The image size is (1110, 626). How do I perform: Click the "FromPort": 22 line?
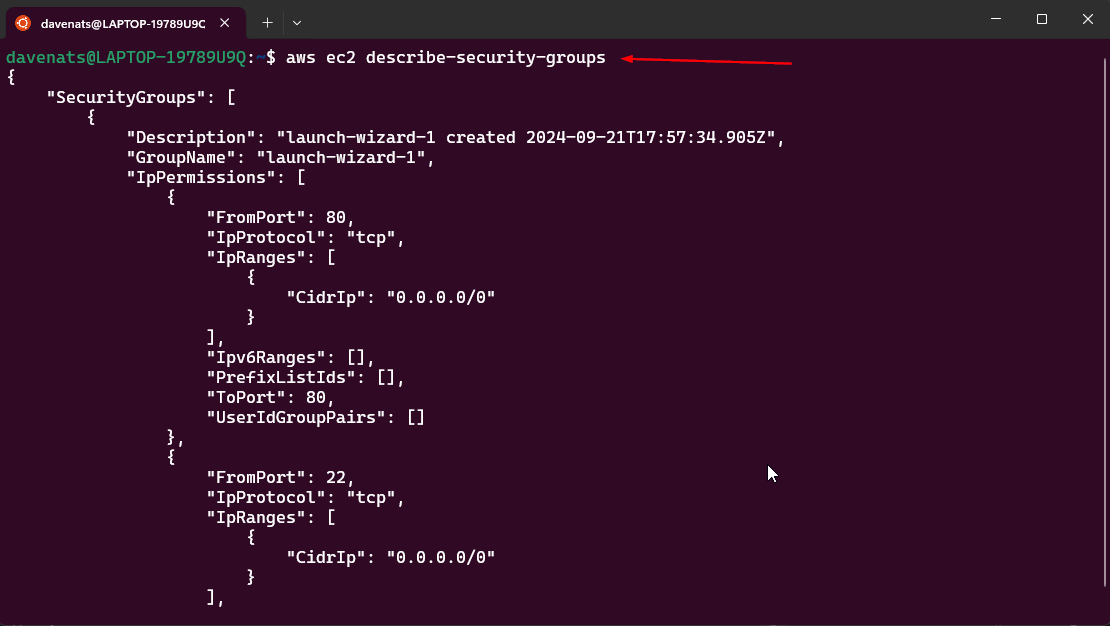click(280, 478)
